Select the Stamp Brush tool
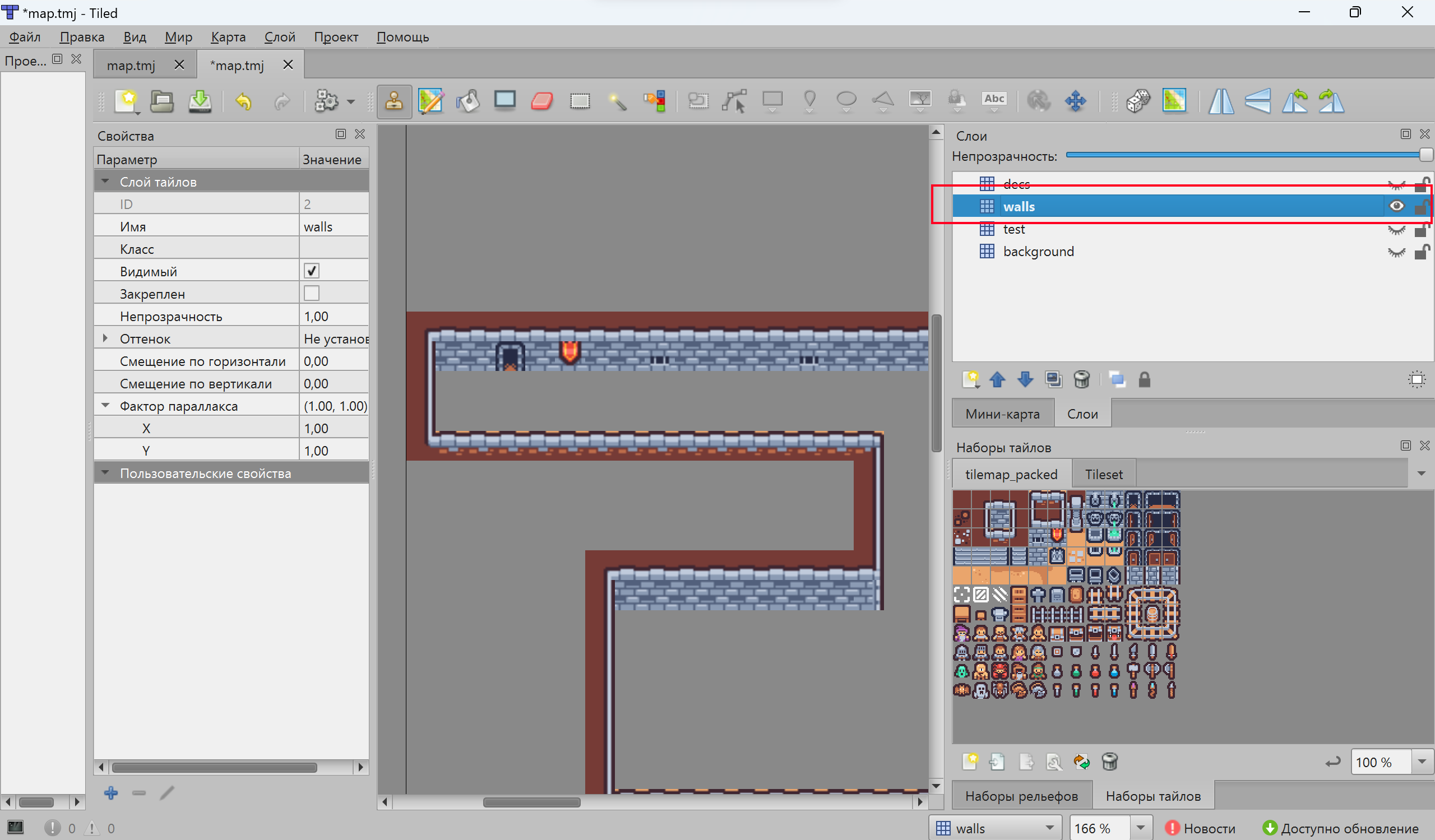1435x840 pixels. point(394,101)
